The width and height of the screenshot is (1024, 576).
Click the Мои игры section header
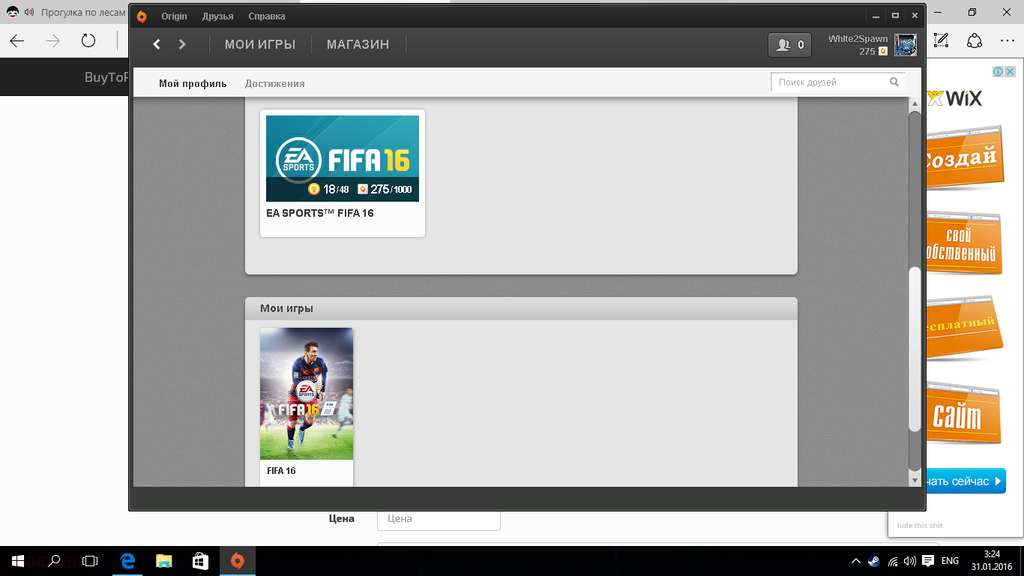click(521, 308)
